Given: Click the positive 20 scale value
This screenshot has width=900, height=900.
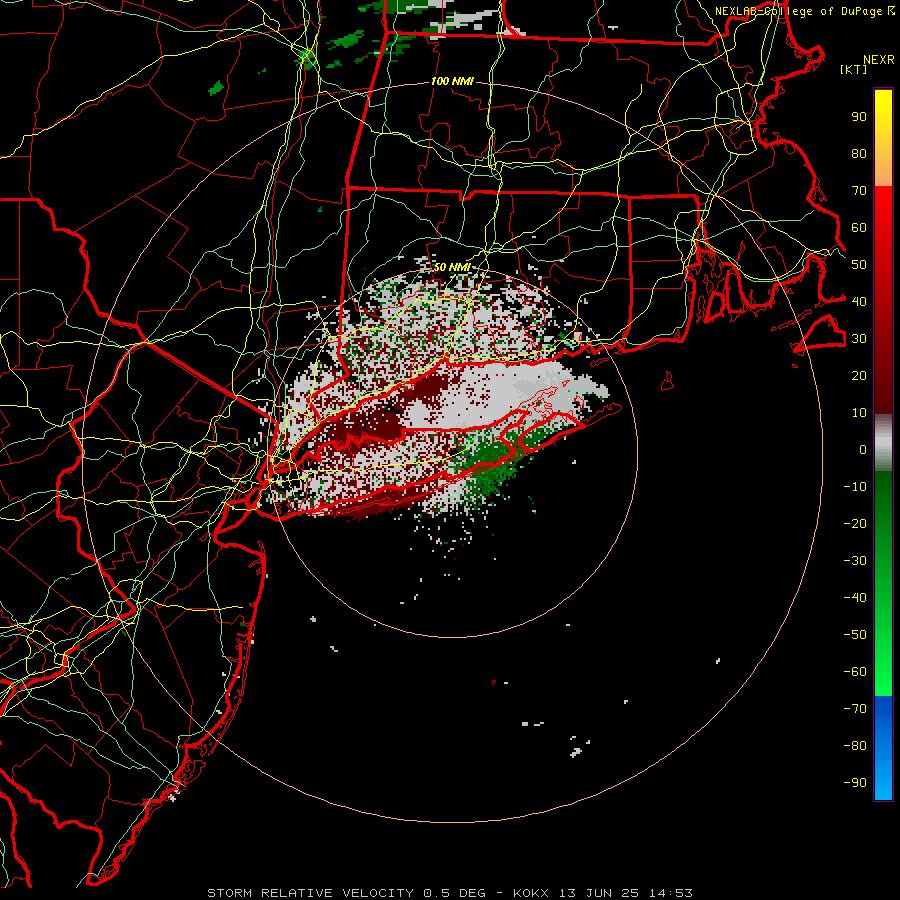Looking at the screenshot, I should pyautogui.click(x=859, y=376).
